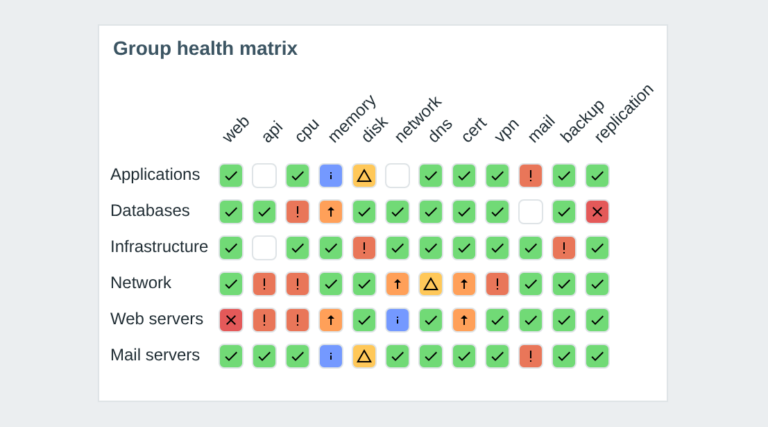Click the empty Applications api cell
768x427 pixels.
click(x=264, y=175)
